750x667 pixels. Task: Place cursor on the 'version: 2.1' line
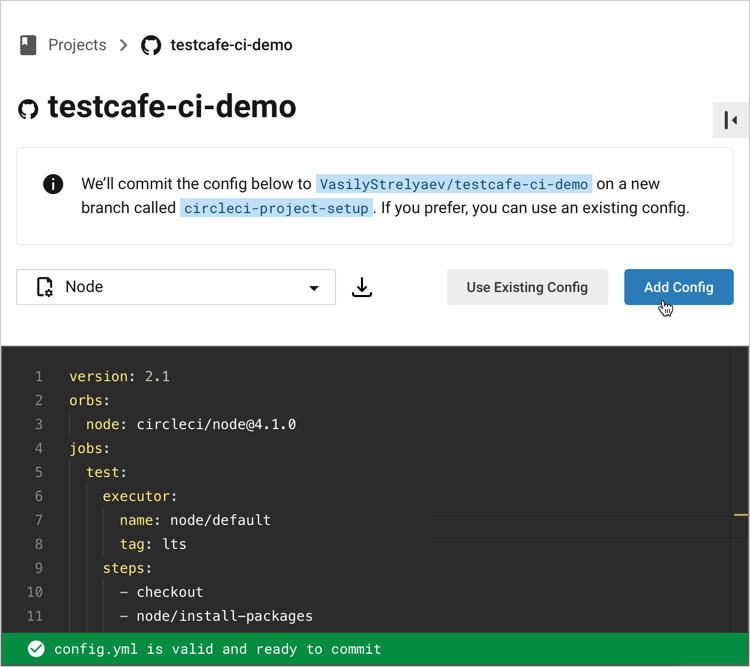(119, 377)
